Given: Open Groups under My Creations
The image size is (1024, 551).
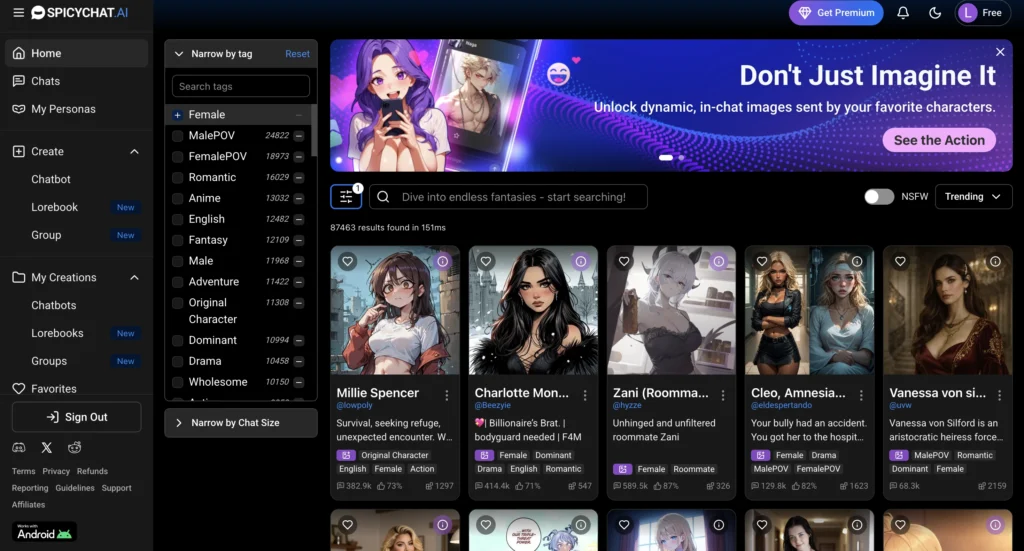Looking at the screenshot, I should [49, 361].
